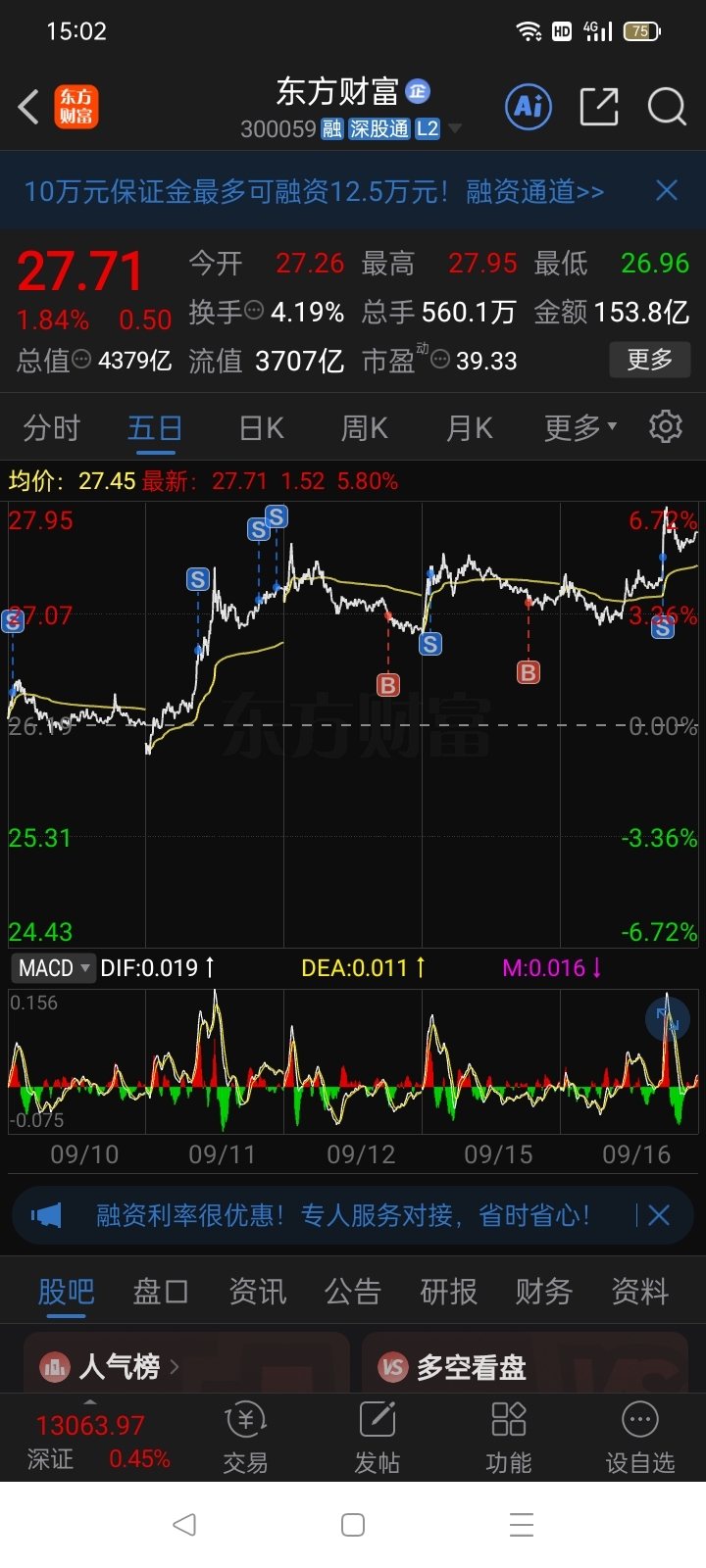The width and height of the screenshot is (706, 1568).
Task: Expand the stock code dropdown arrow
Action: pyautogui.click(x=455, y=129)
